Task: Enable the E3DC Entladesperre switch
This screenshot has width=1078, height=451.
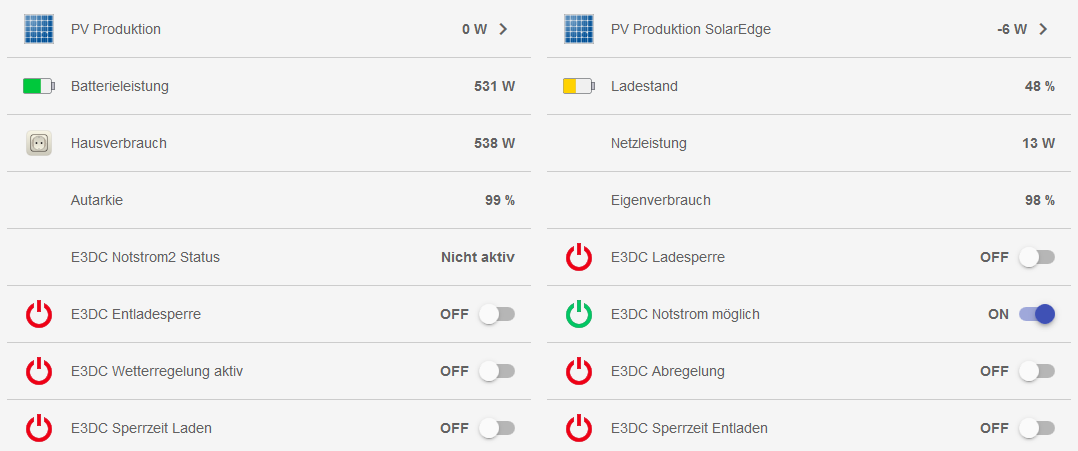Action: [496, 314]
